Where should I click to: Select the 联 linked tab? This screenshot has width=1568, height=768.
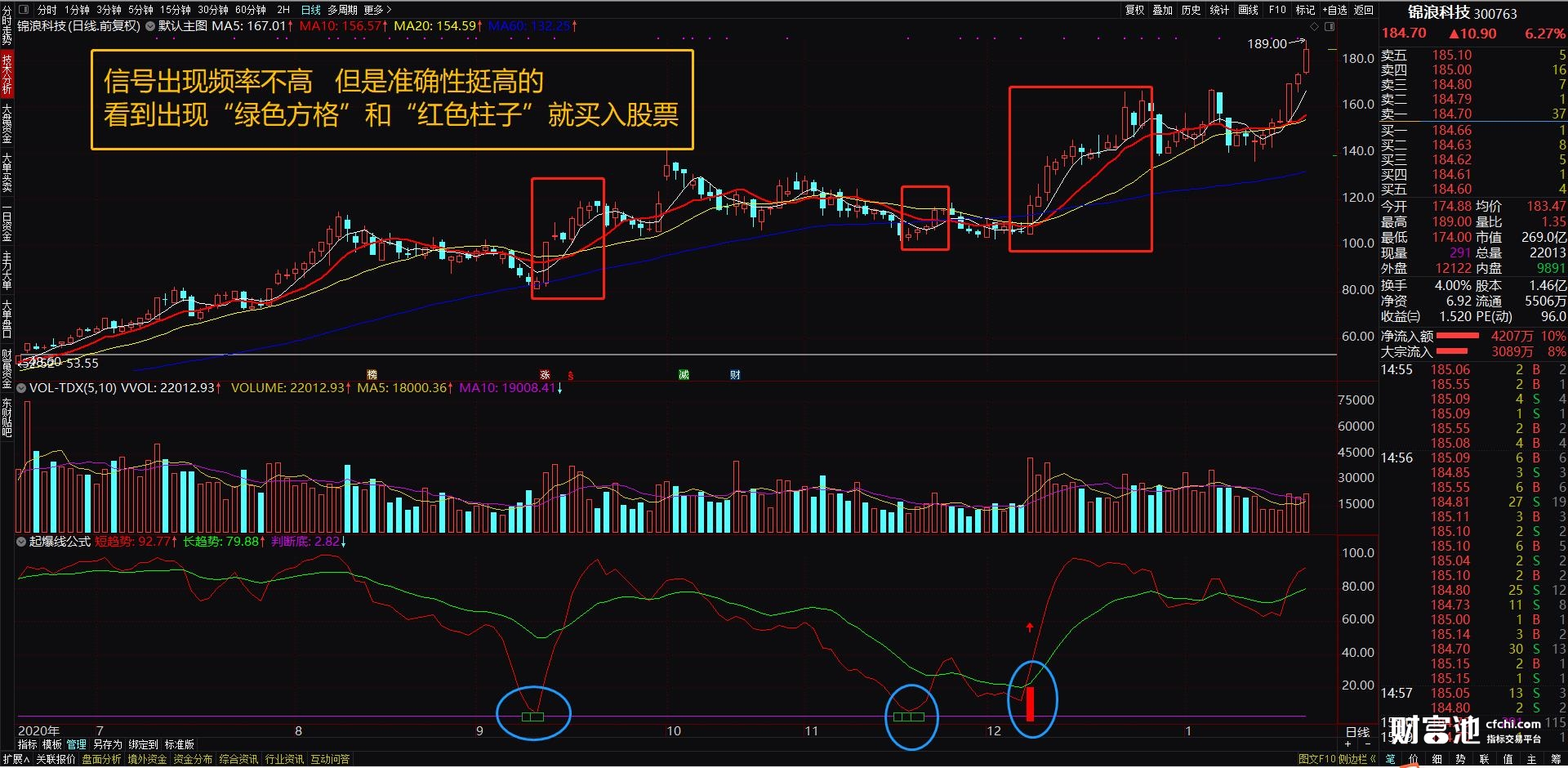coord(1485,759)
